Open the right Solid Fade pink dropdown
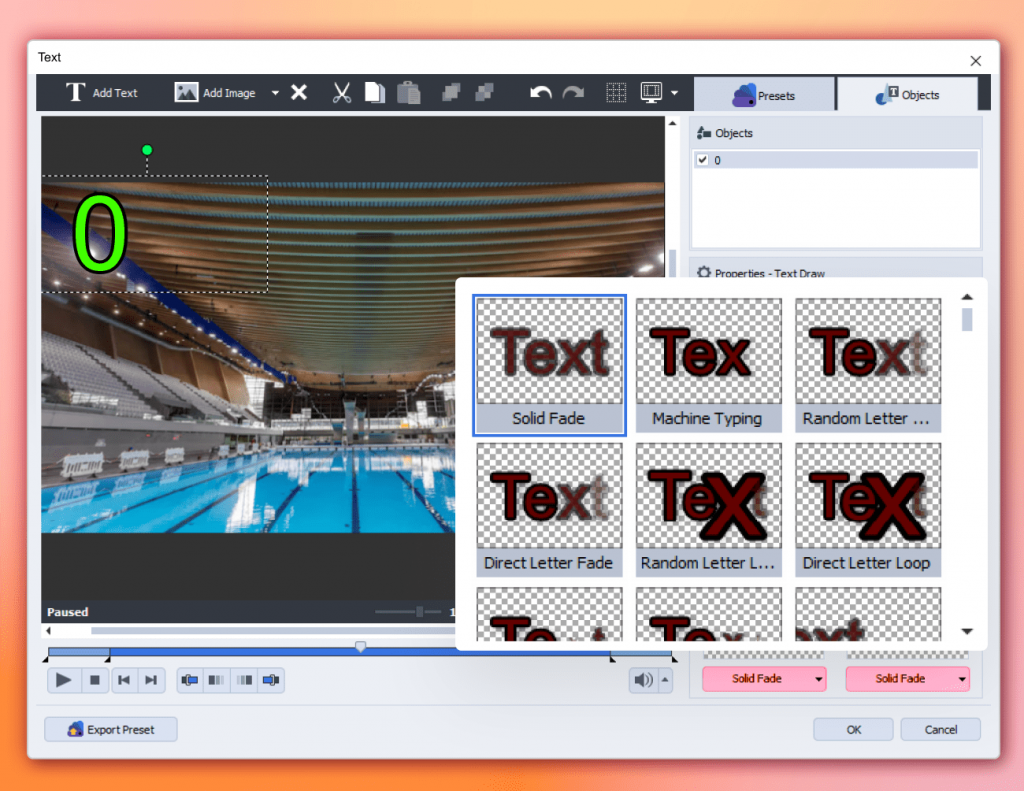 [961, 679]
